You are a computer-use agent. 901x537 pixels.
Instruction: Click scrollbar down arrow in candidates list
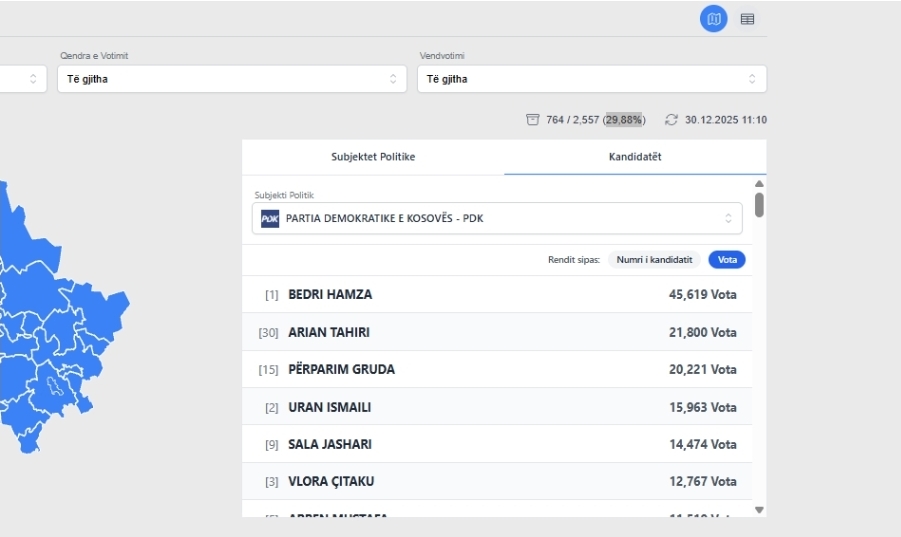(759, 510)
